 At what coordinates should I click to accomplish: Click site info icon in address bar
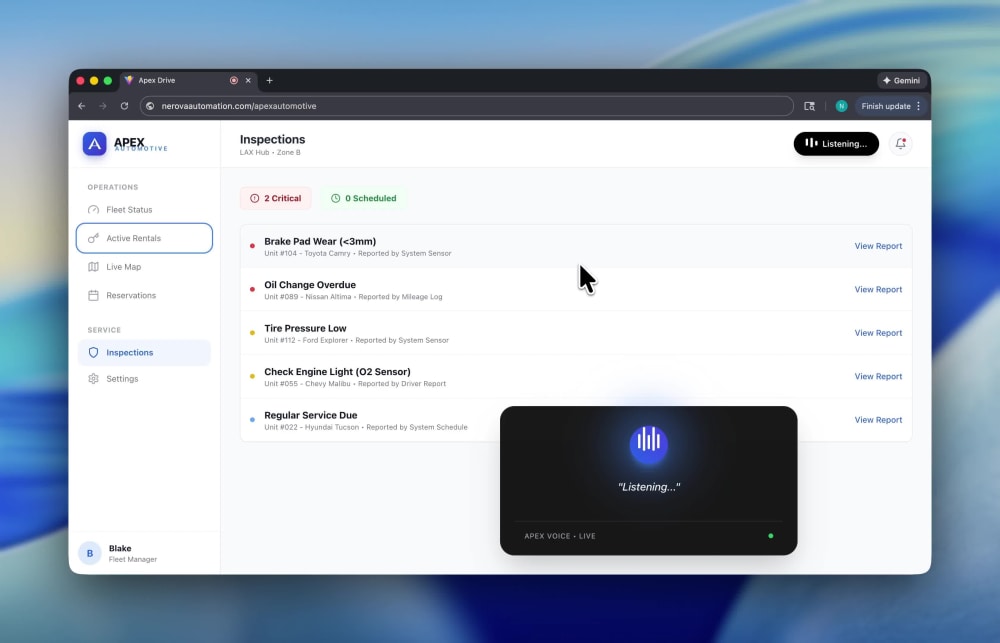[150, 106]
